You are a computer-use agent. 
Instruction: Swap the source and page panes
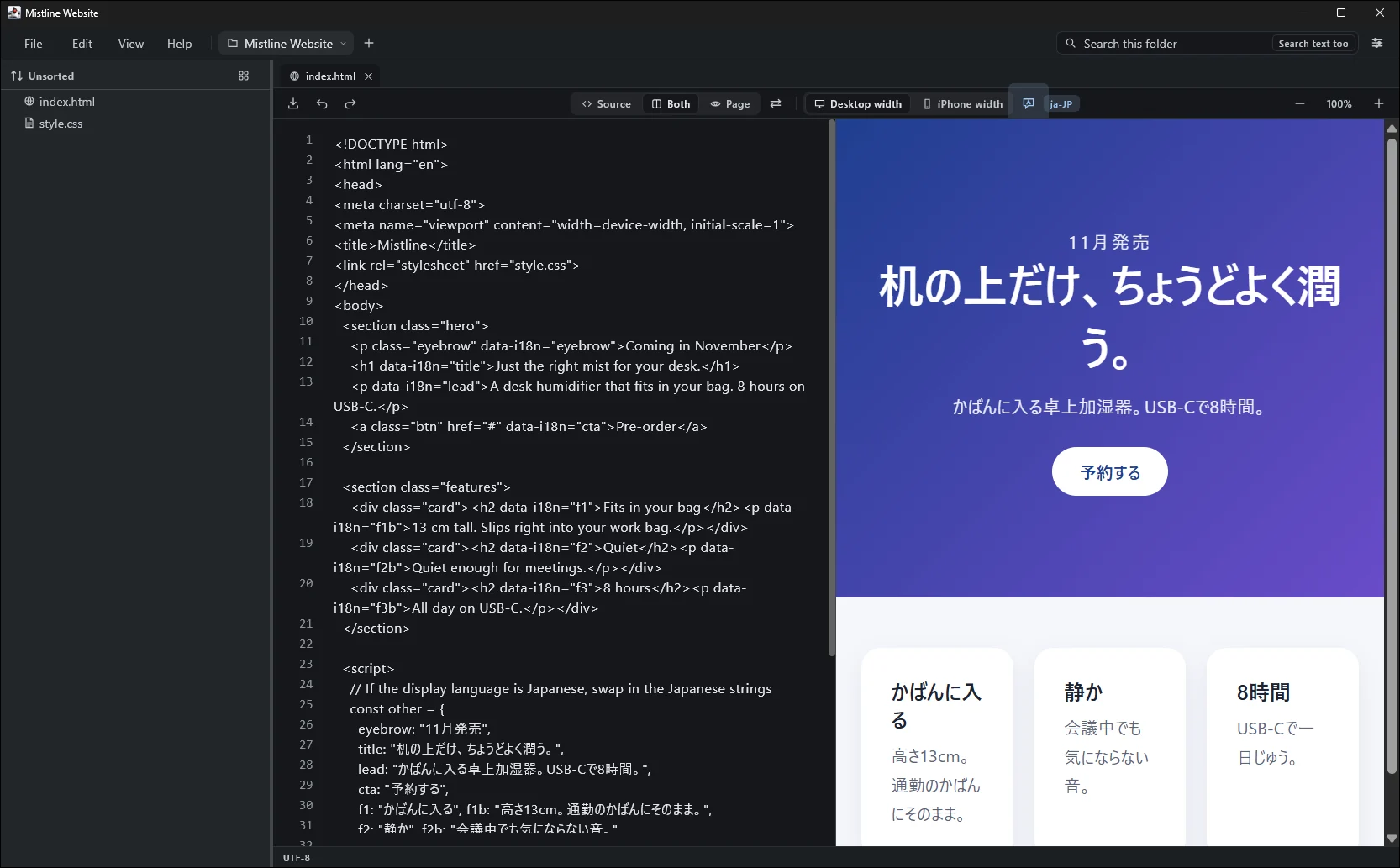click(776, 103)
